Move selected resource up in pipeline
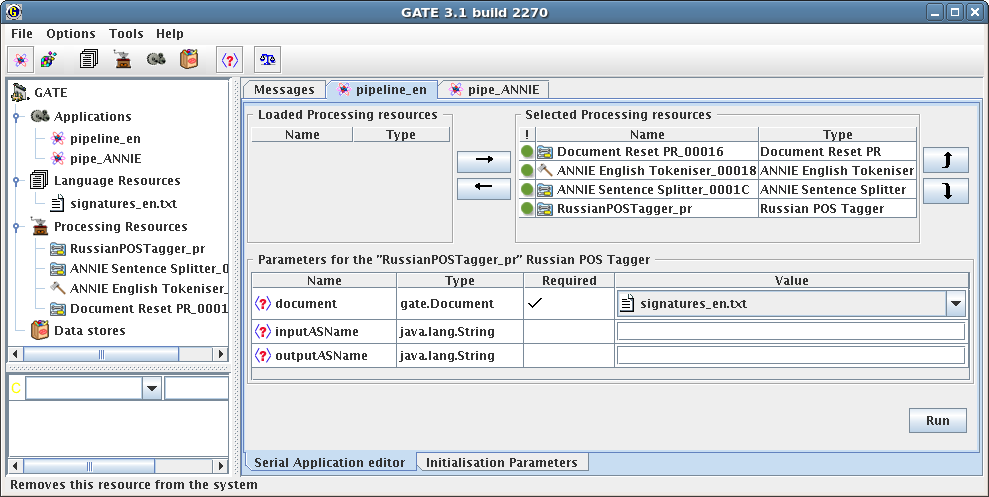The height and width of the screenshot is (497, 989). [x=945, y=159]
